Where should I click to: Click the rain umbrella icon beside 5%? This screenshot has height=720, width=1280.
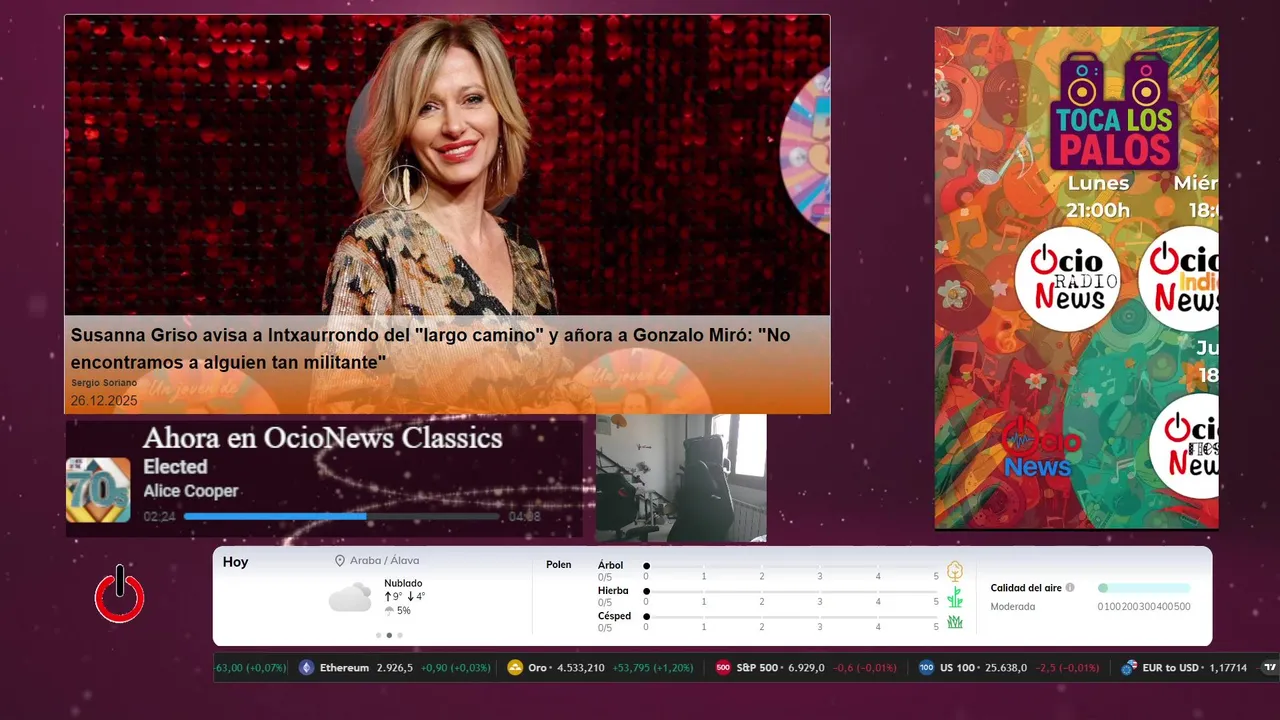click(389, 610)
